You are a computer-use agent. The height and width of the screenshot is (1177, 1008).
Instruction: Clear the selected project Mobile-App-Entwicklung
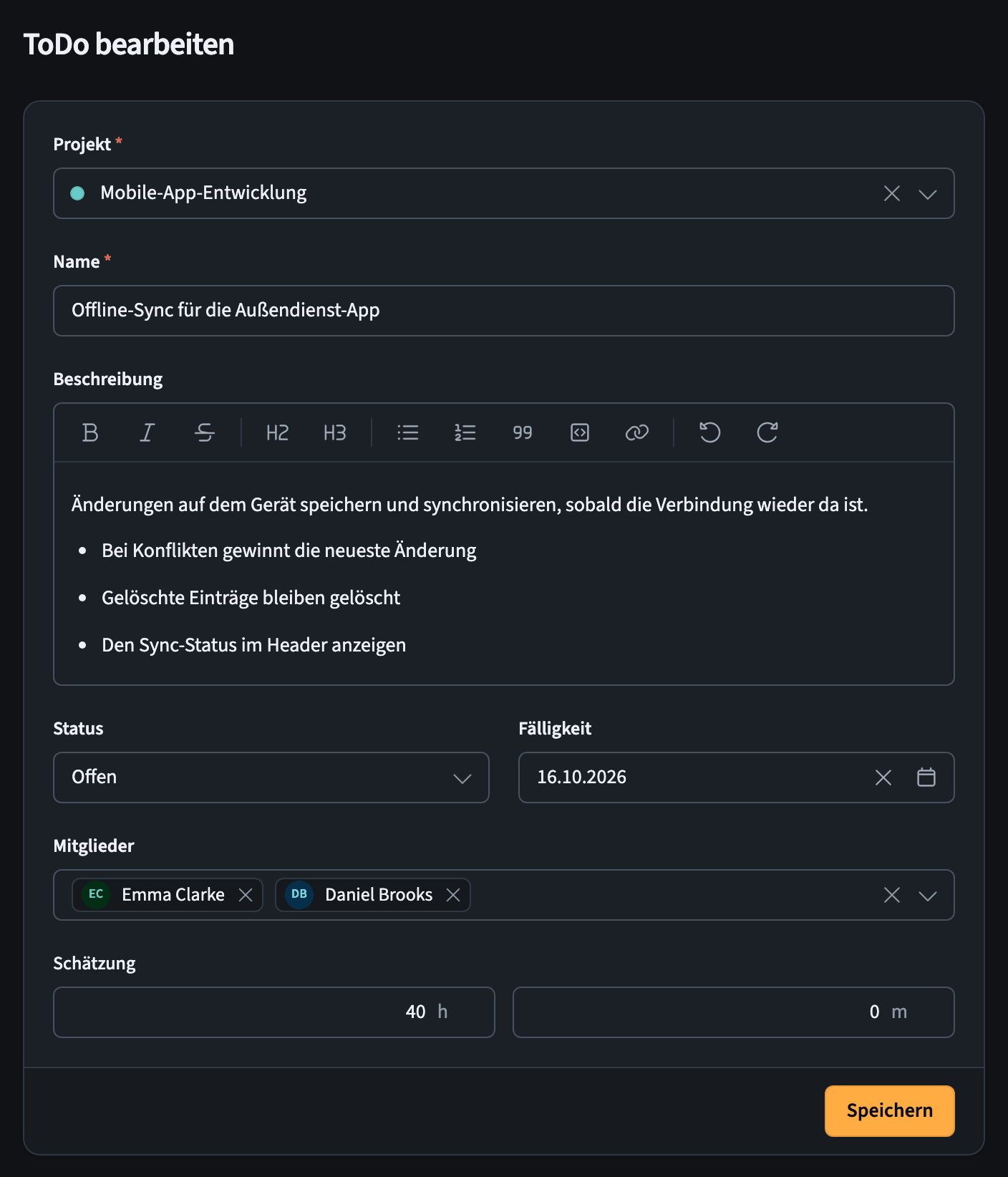pos(892,193)
